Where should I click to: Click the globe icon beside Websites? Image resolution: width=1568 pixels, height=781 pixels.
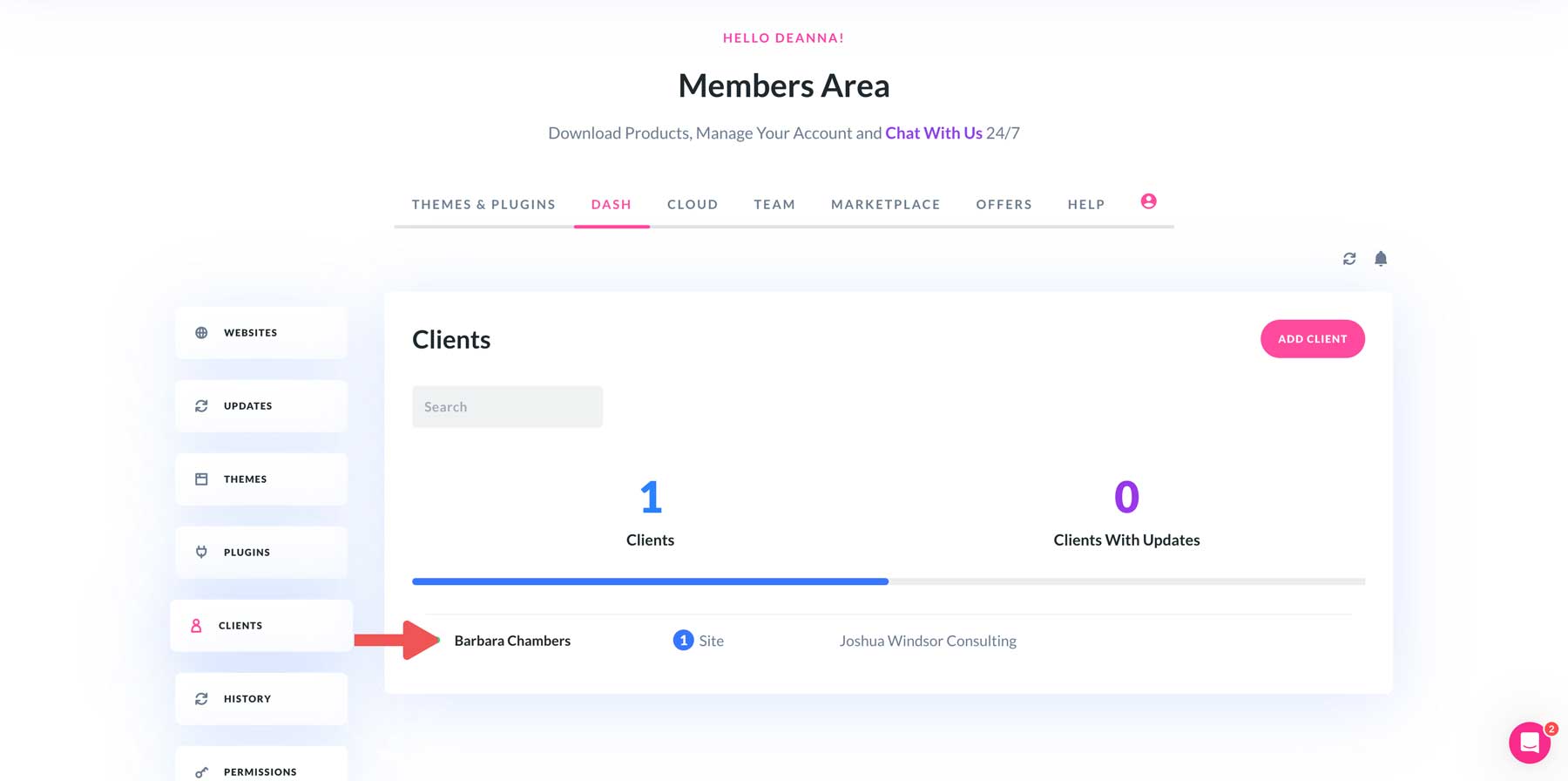coord(201,333)
